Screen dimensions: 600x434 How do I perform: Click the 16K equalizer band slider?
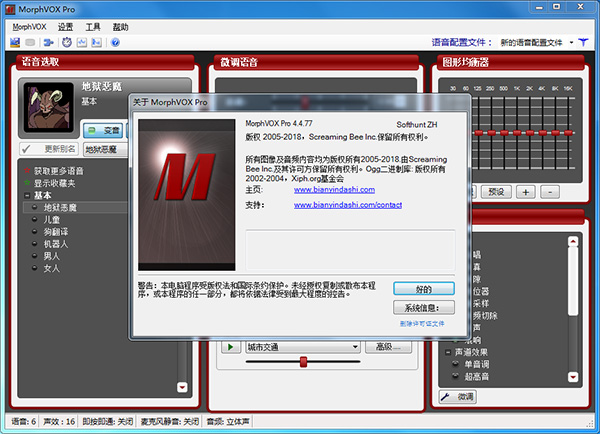point(568,133)
